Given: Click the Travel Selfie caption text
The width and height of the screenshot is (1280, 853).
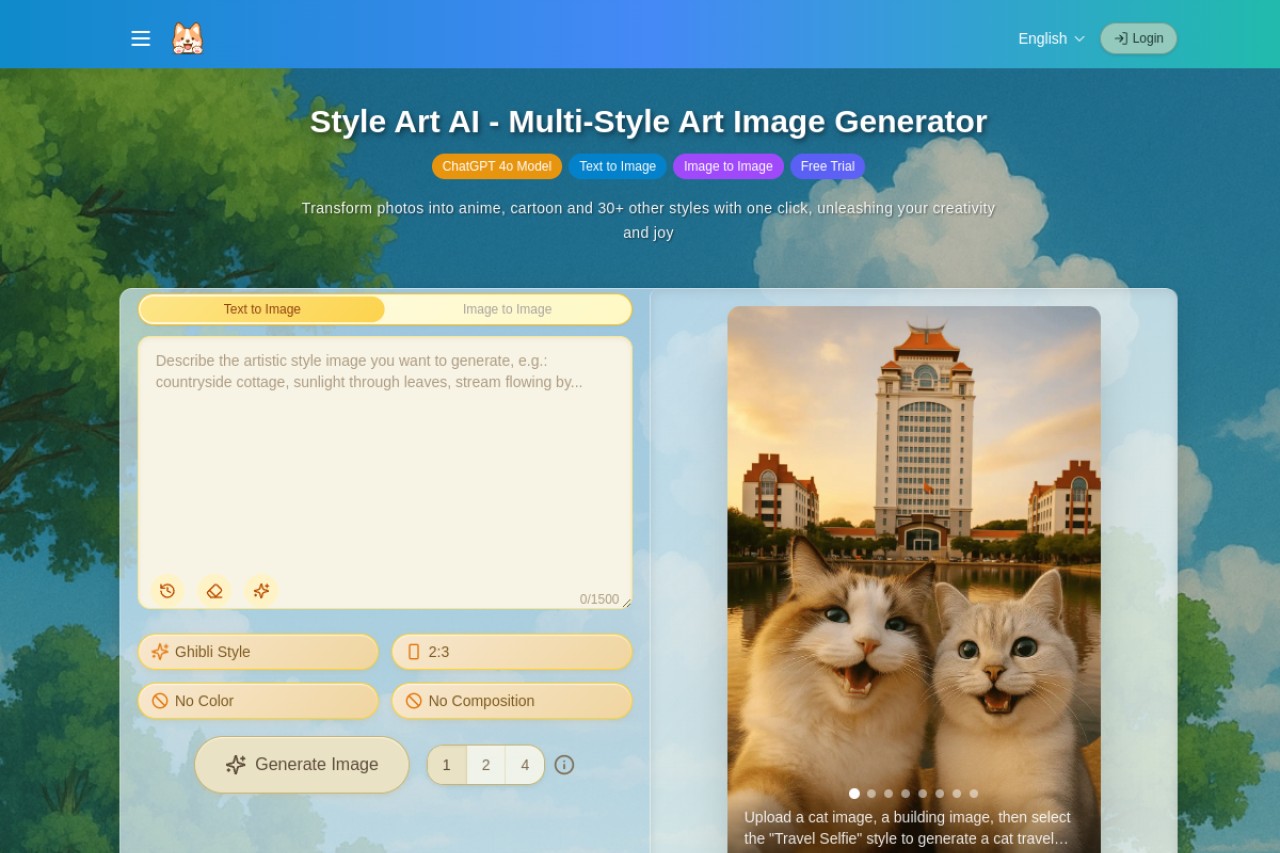Looking at the screenshot, I should (x=907, y=828).
